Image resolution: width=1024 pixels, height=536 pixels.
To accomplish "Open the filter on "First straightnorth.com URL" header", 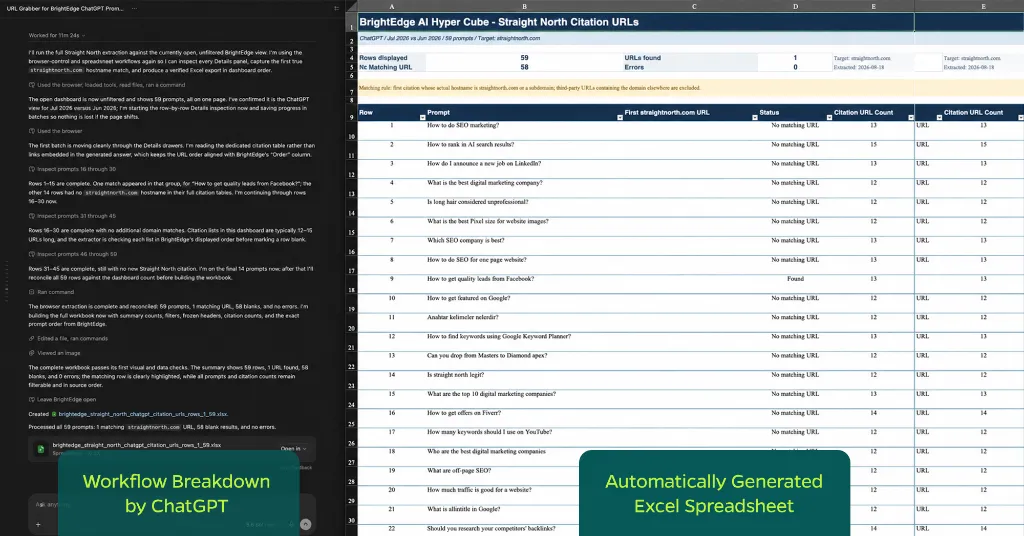I will click(754, 118).
